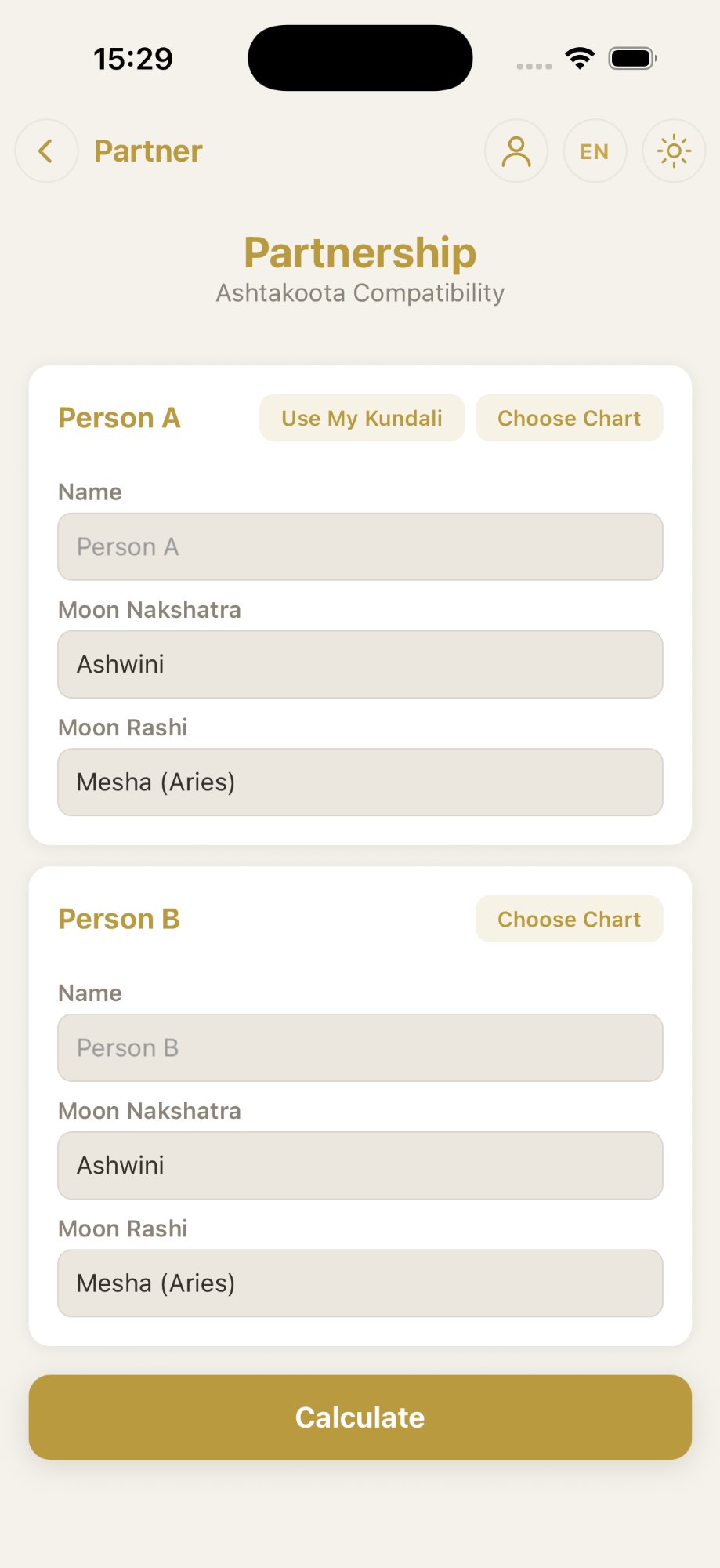Viewport: 720px width, 1568px height.
Task: Open Person B Moon Nakshatra dropdown
Action: (x=360, y=1165)
